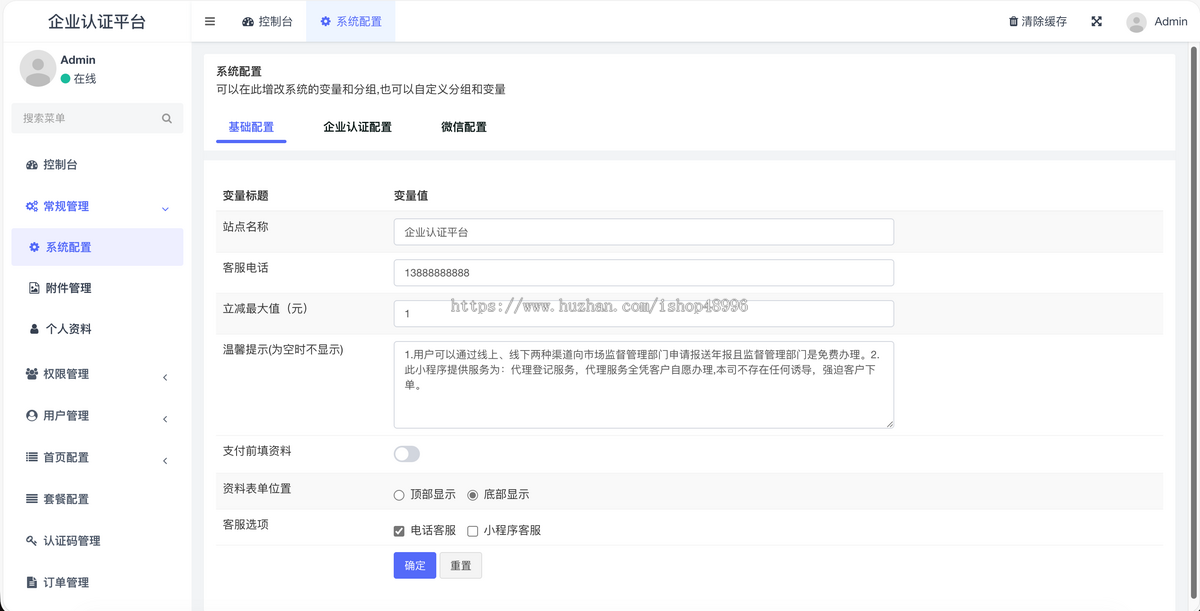Viewport: 1200px width, 611px height.
Task: Click the 客服选项 label
Action: coord(245,524)
